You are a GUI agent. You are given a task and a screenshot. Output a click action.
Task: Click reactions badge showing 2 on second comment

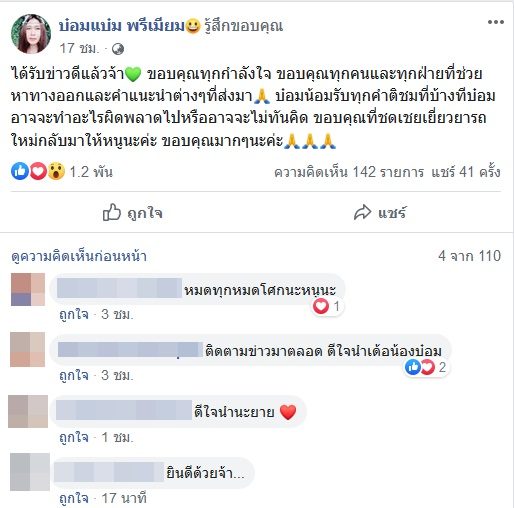coord(425,367)
